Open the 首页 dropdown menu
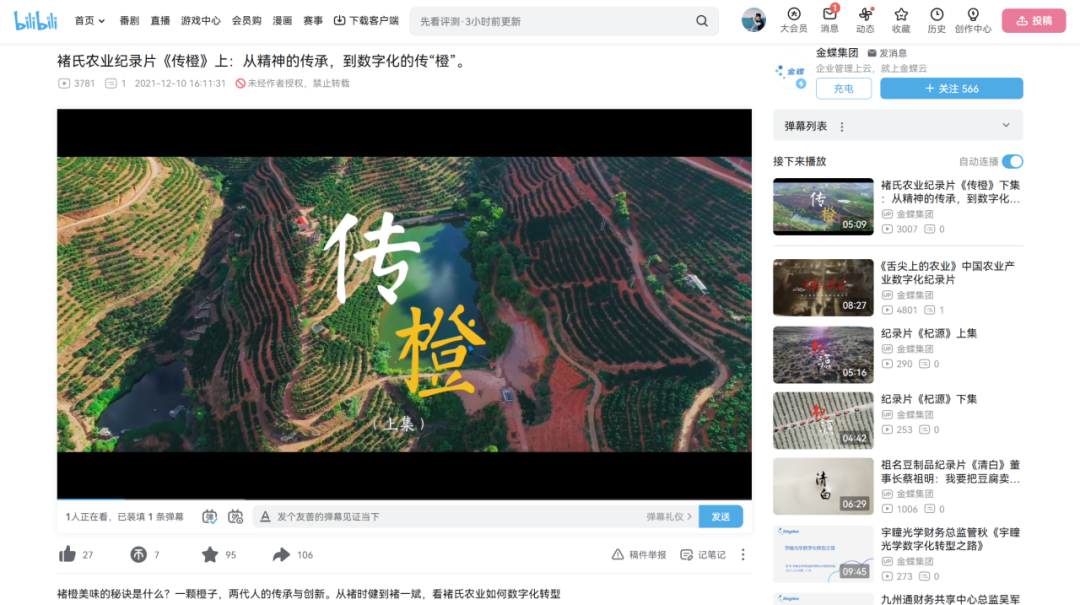 point(90,21)
